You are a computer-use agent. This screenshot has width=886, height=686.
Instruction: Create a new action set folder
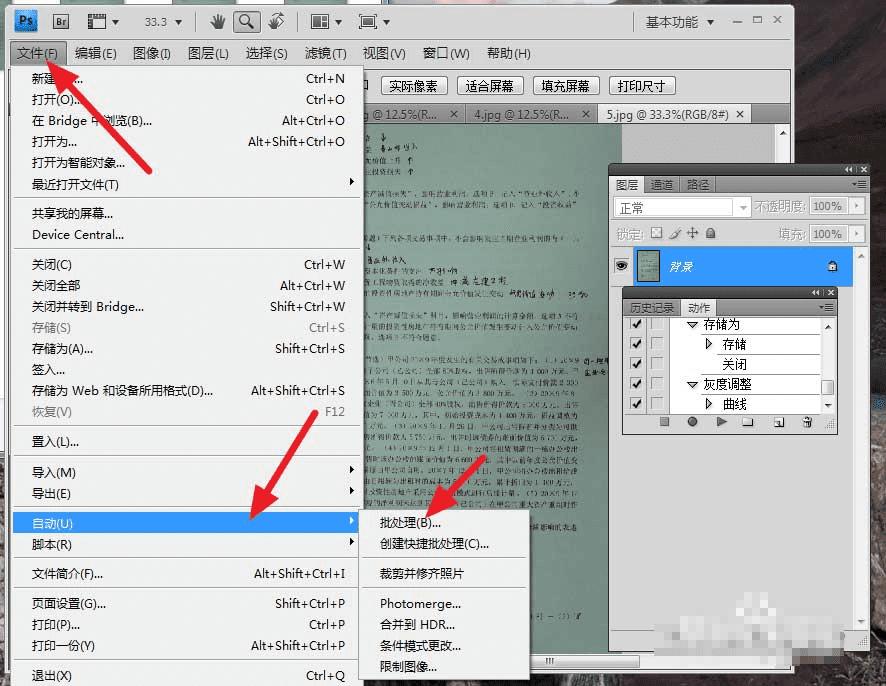coord(748,422)
